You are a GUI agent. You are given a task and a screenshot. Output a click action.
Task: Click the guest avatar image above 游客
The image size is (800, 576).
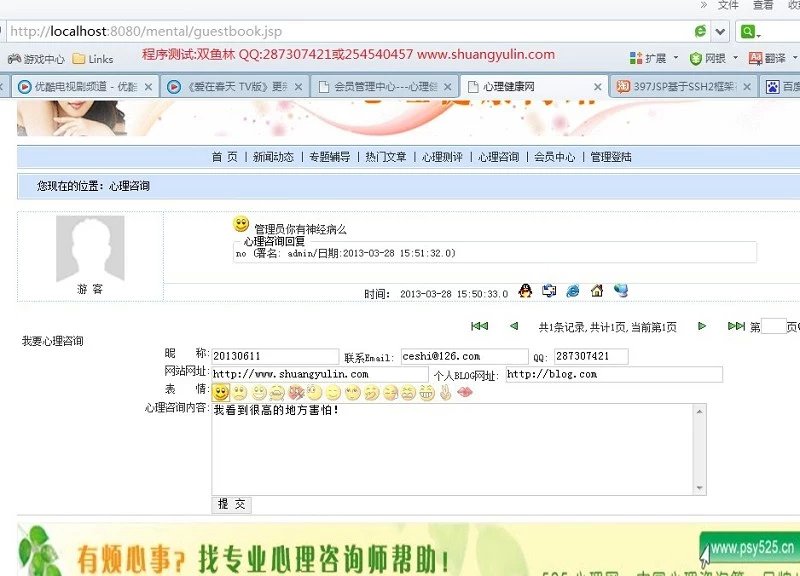(x=90, y=248)
